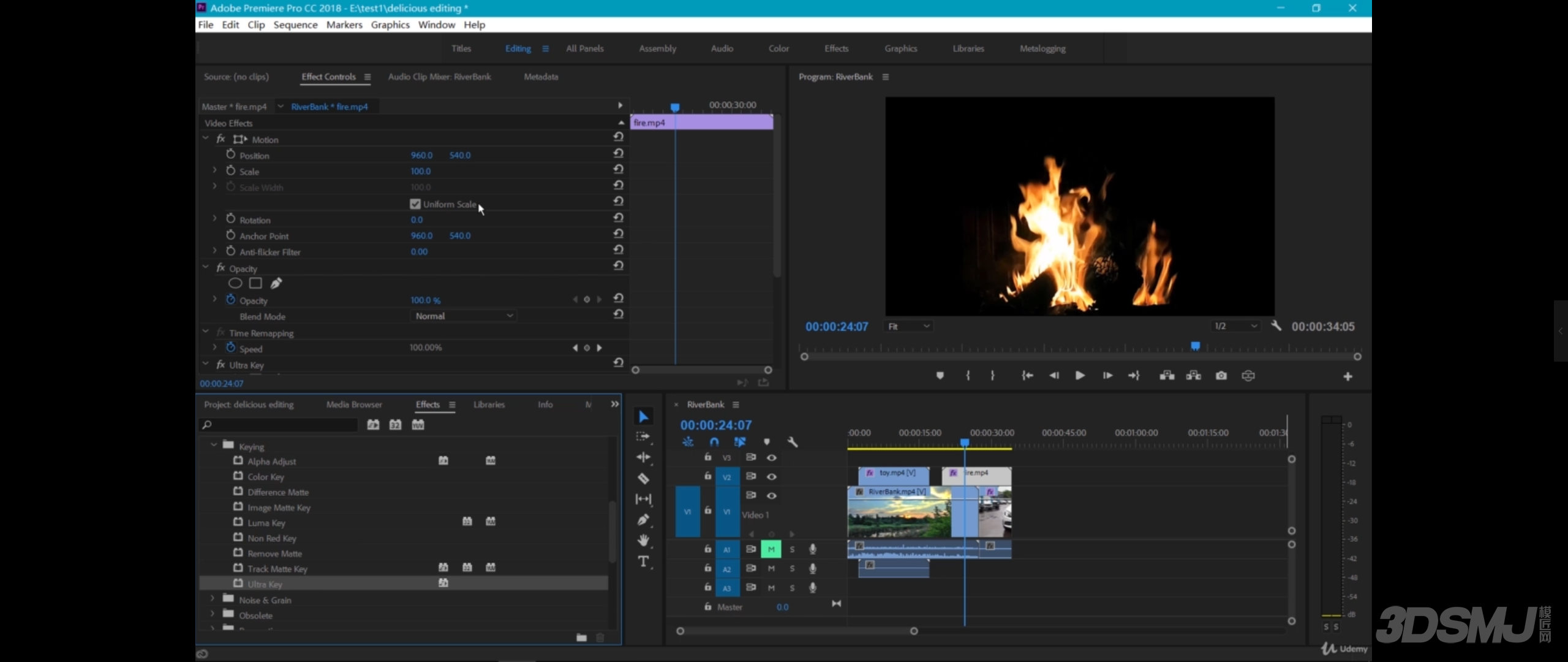Collapse the Motion effect group
1568x662 pixels.
[206, 139]
